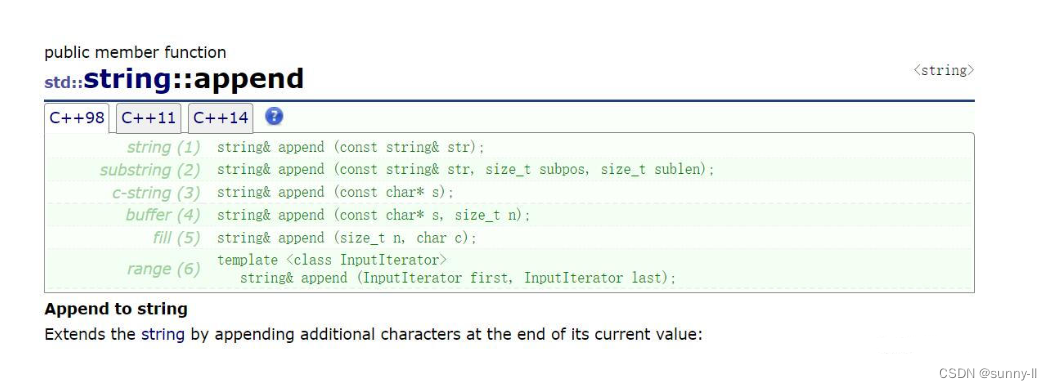Click the std::string::append page title

[174, 79]
